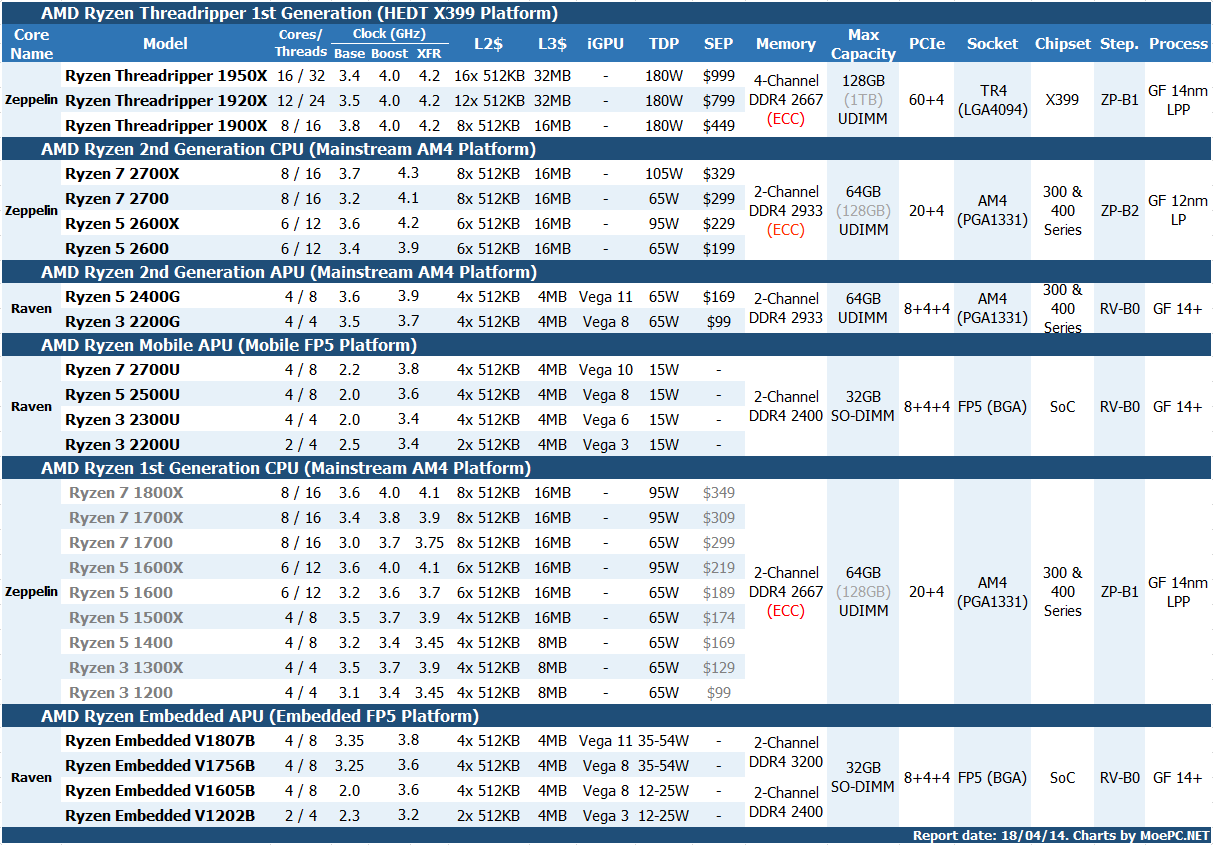1213x845 pixels.
Task: Click the Ryzen 7 2700 model name
Action: 117,199
